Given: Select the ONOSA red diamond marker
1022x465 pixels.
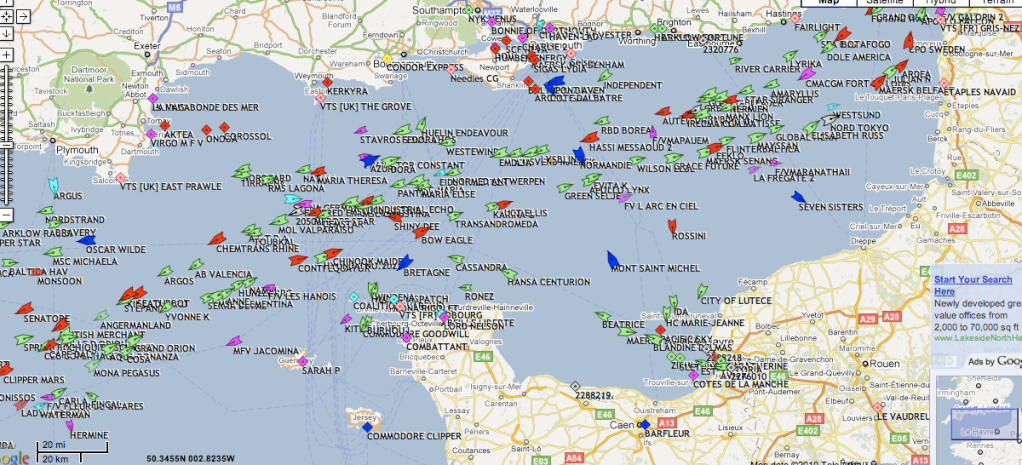Looking at the screenshot, I should click(x=207, y=130).
